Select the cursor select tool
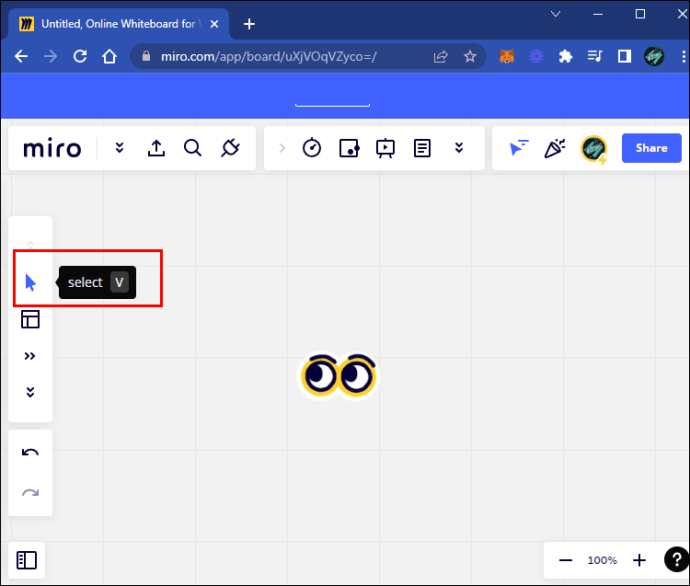The width and height of the screenshot is (690, 586). [x=30, y=283]
